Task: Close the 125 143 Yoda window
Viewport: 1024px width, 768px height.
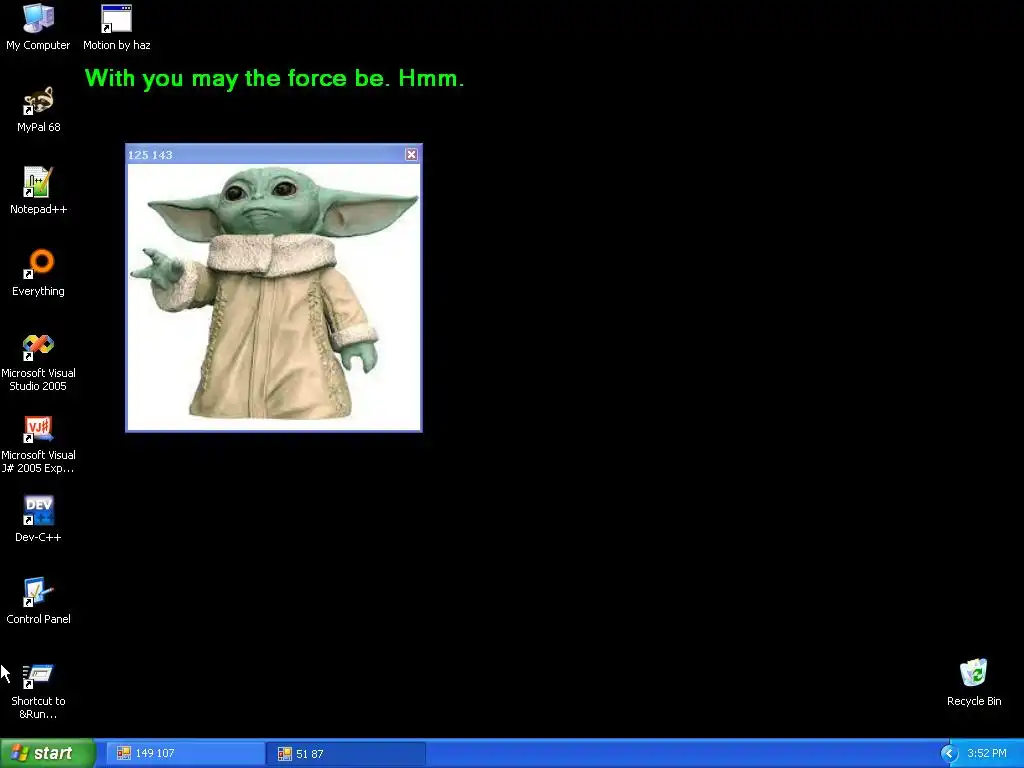Action: click(x=411, y=154)
